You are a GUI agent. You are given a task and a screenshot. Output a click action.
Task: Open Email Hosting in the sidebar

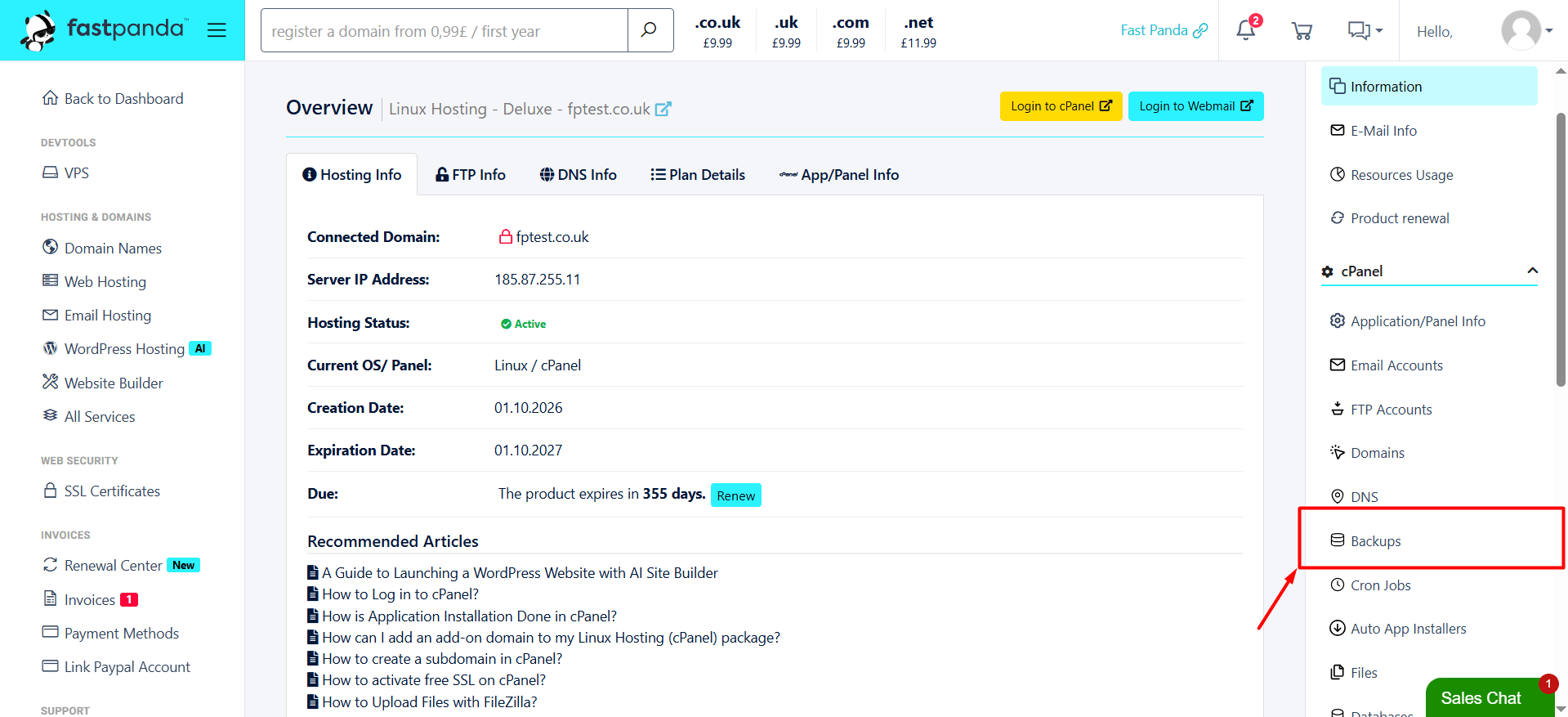coord(96,316)
